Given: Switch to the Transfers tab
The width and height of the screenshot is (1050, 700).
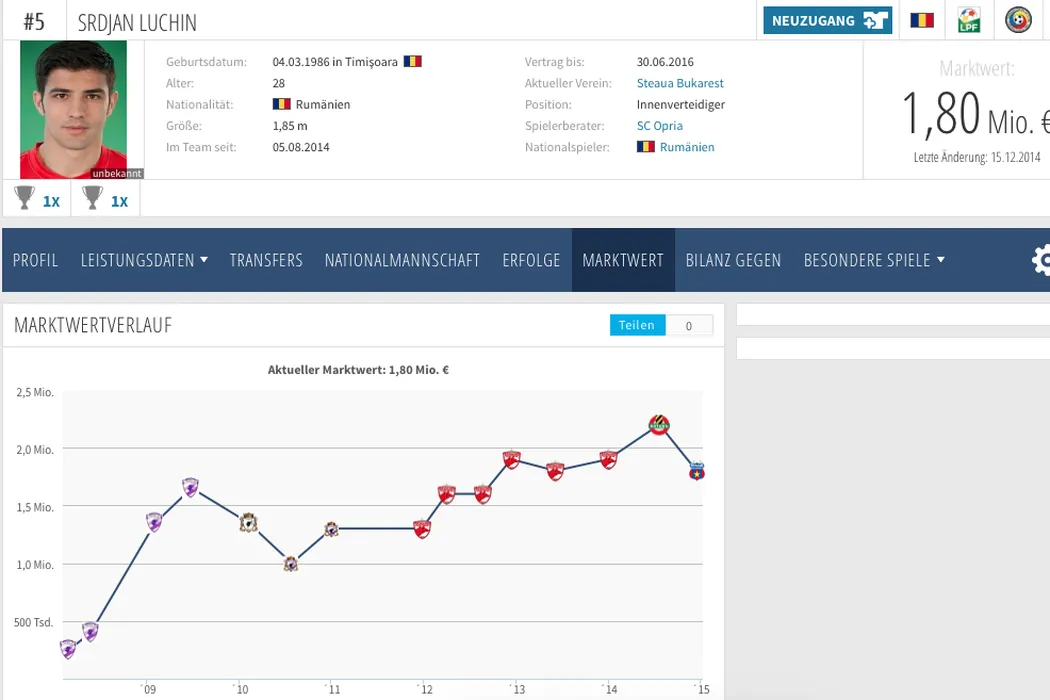Looking at the screenshot, I should coord(266,260).
